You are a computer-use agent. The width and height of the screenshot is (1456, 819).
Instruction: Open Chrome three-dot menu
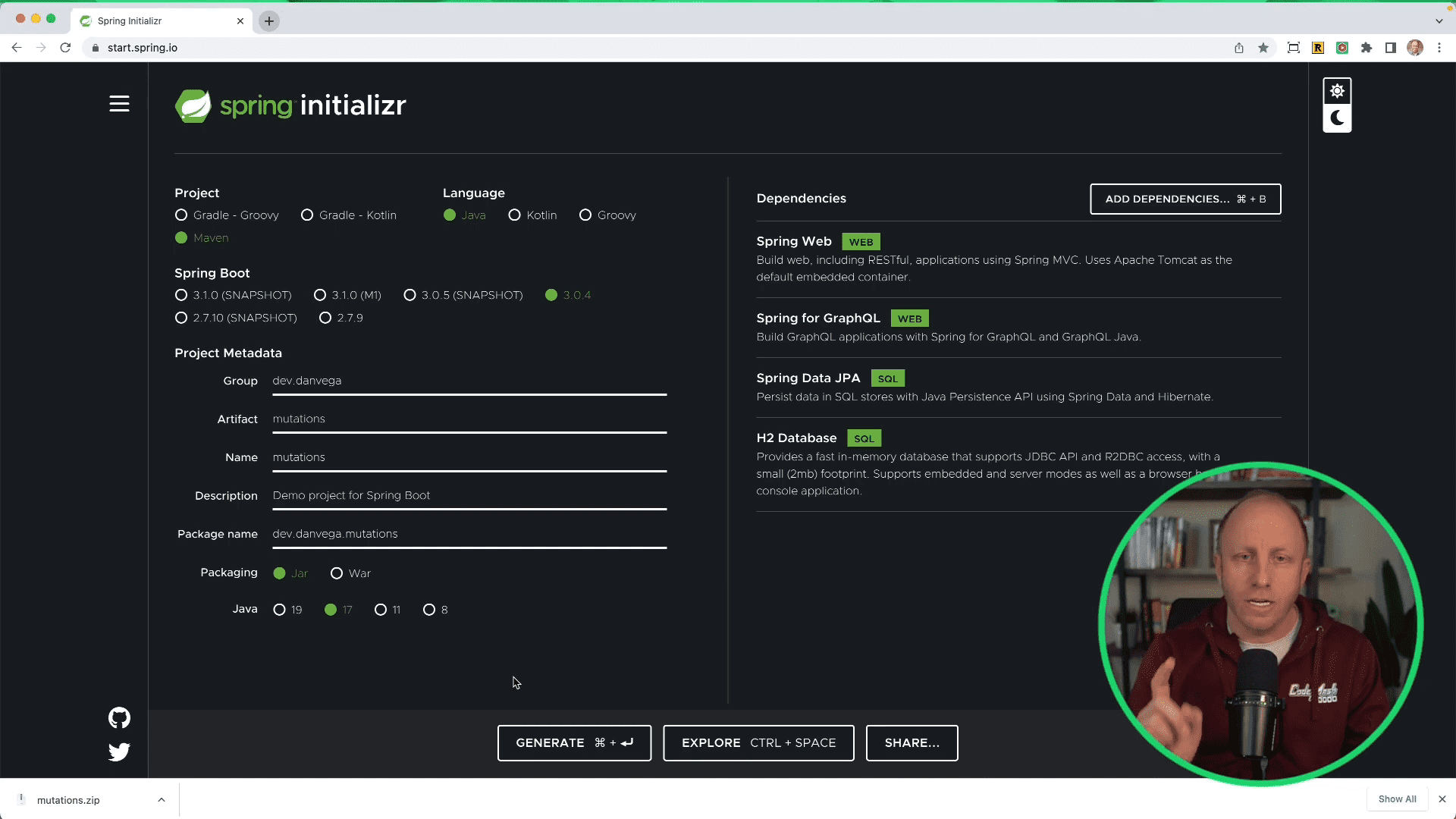coord(1439,48)
